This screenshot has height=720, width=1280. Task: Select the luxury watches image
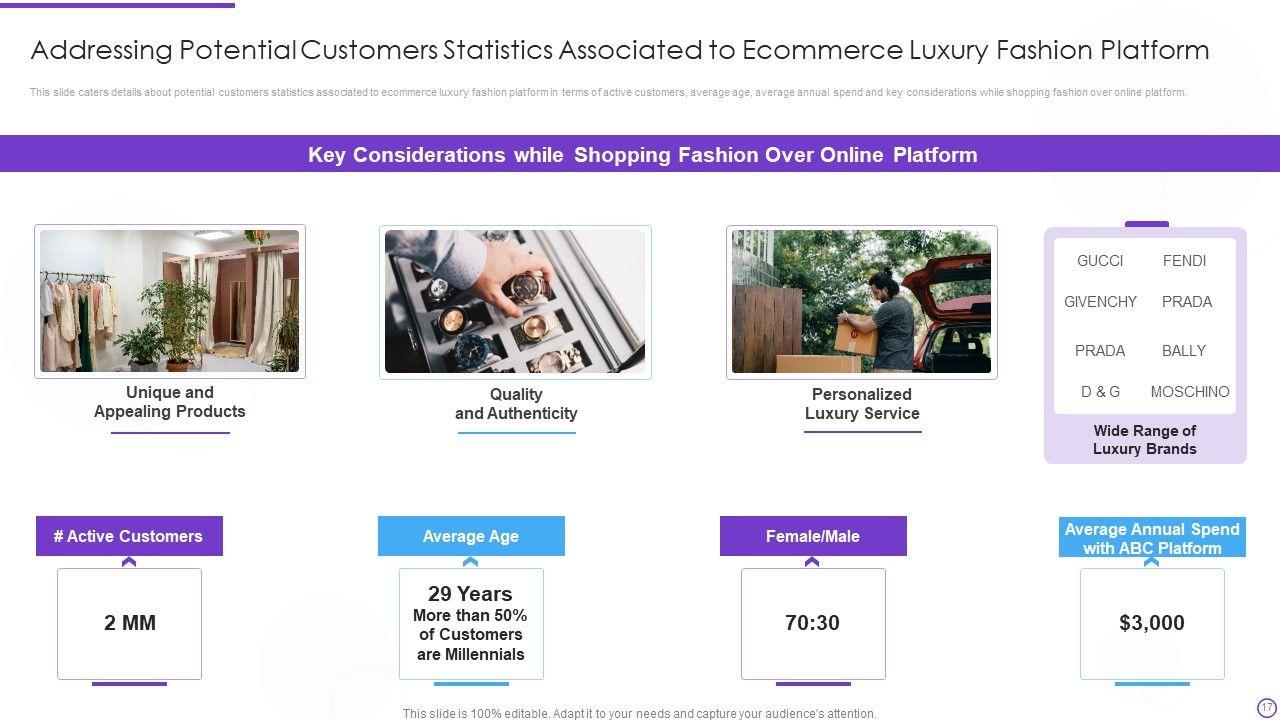click(515, 302)
